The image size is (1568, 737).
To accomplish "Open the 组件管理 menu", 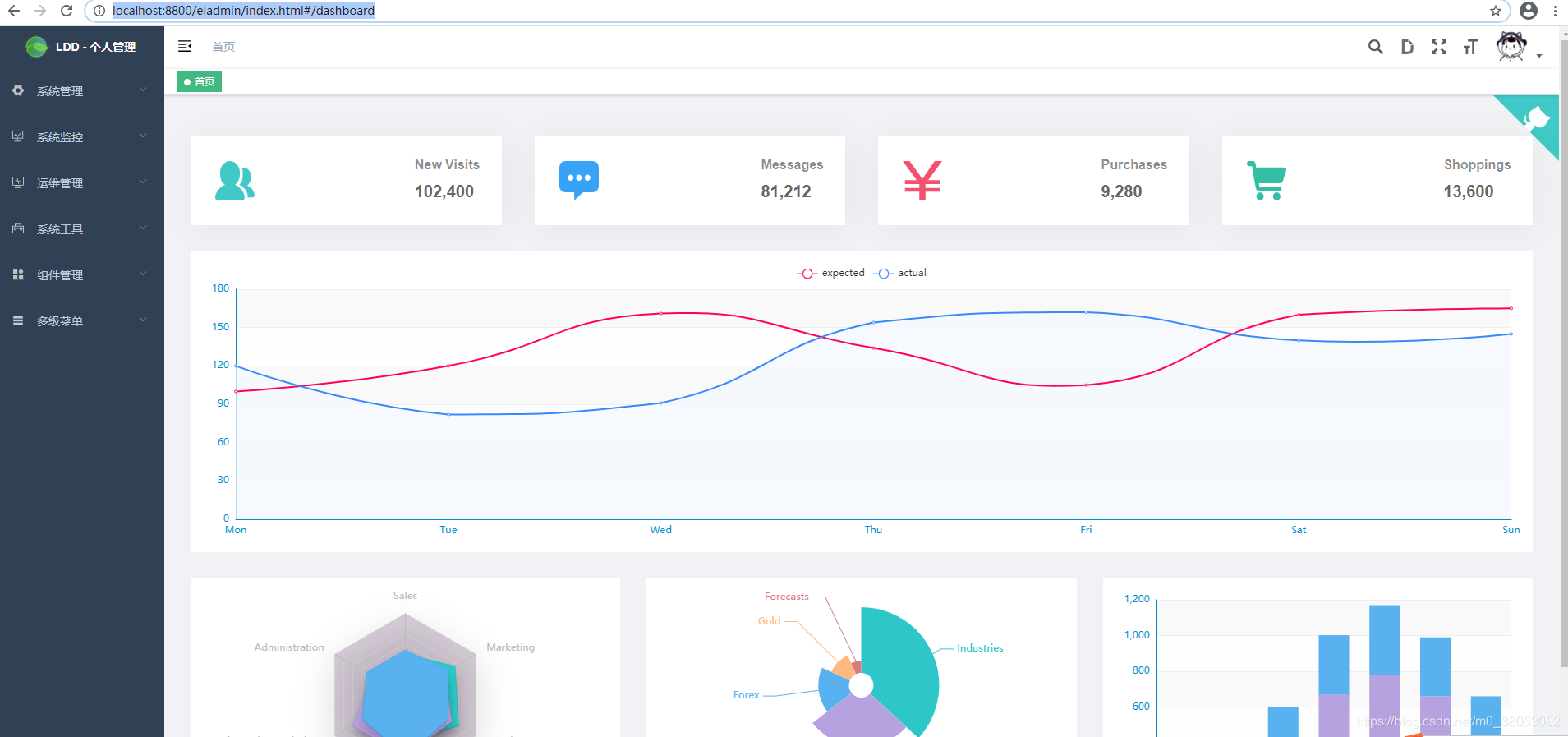I will [x=82, y=275].
